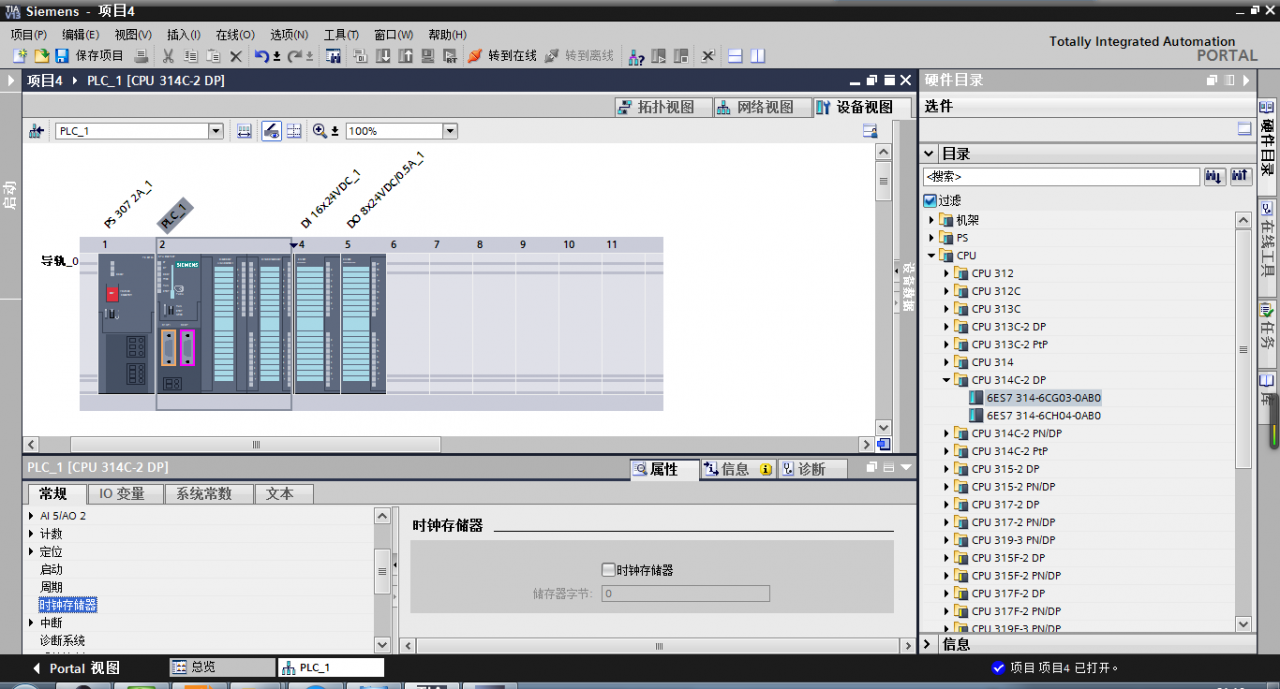Collapse the 目录 catalog section
This screenshot has width=1280, height=689.
coord(929,154)
